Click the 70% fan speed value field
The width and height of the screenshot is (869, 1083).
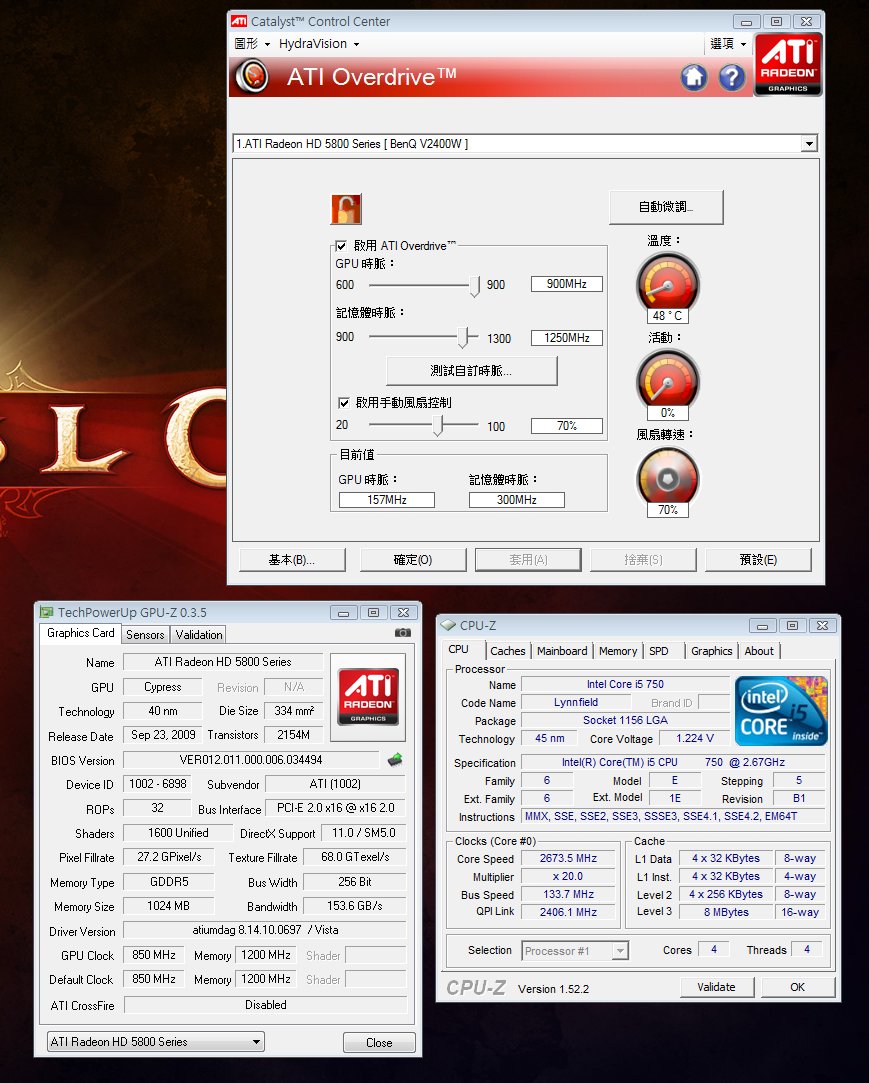pyautogui.click(x=566, y=426)
